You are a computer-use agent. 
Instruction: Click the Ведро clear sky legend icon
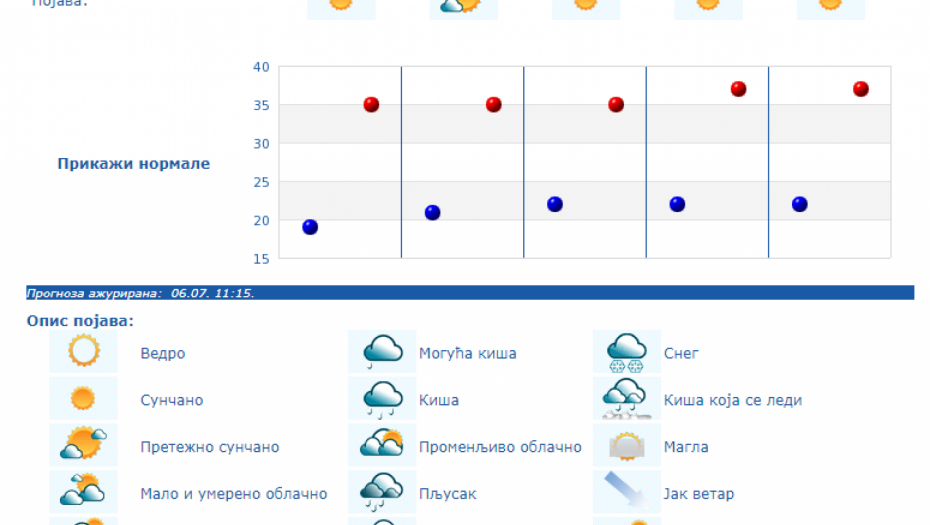point(83,352)
